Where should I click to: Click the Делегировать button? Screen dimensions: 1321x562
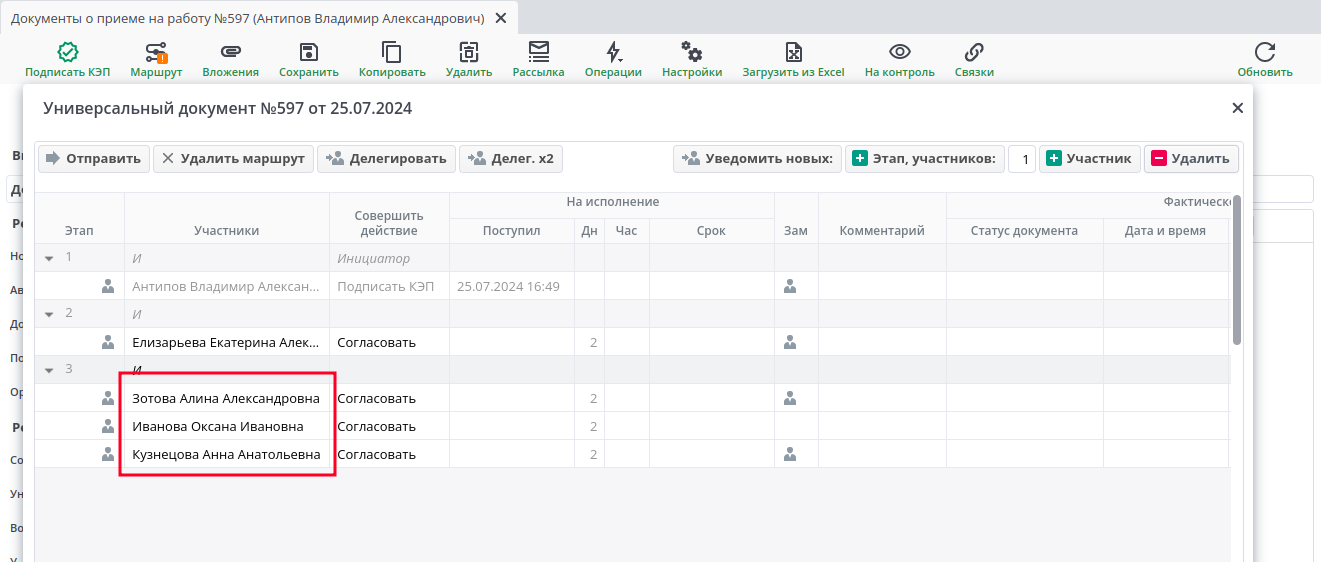tap(386, 158)
